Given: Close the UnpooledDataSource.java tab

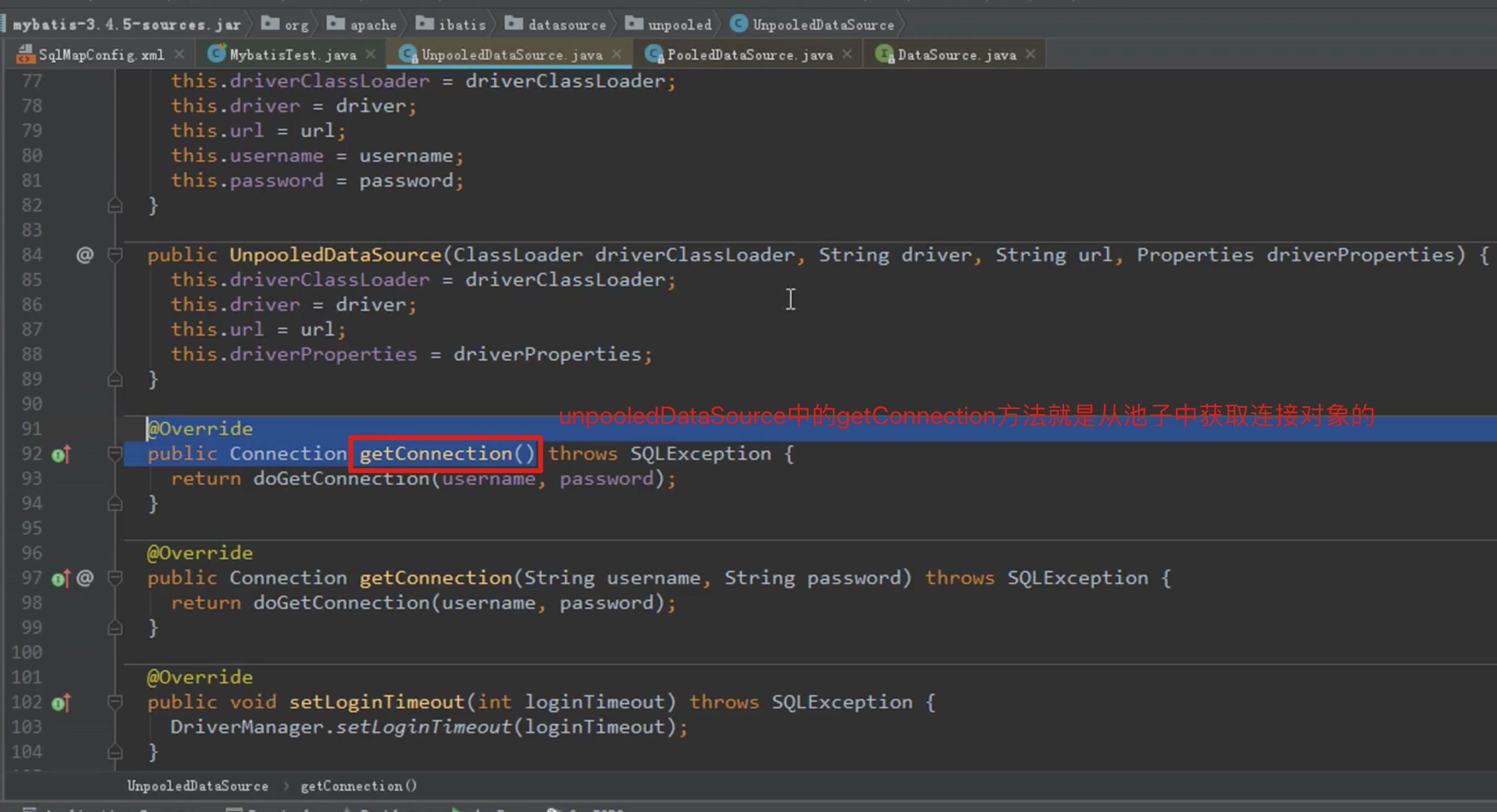Looking at the screenshot, I should coord(617,55).
